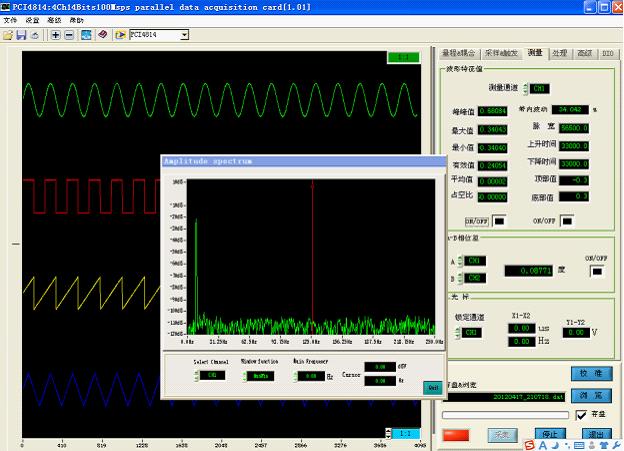This screenshot has width=624, height=451.
Task: Click the open folder toolbar icon
Action: click(x=8, y=35)
